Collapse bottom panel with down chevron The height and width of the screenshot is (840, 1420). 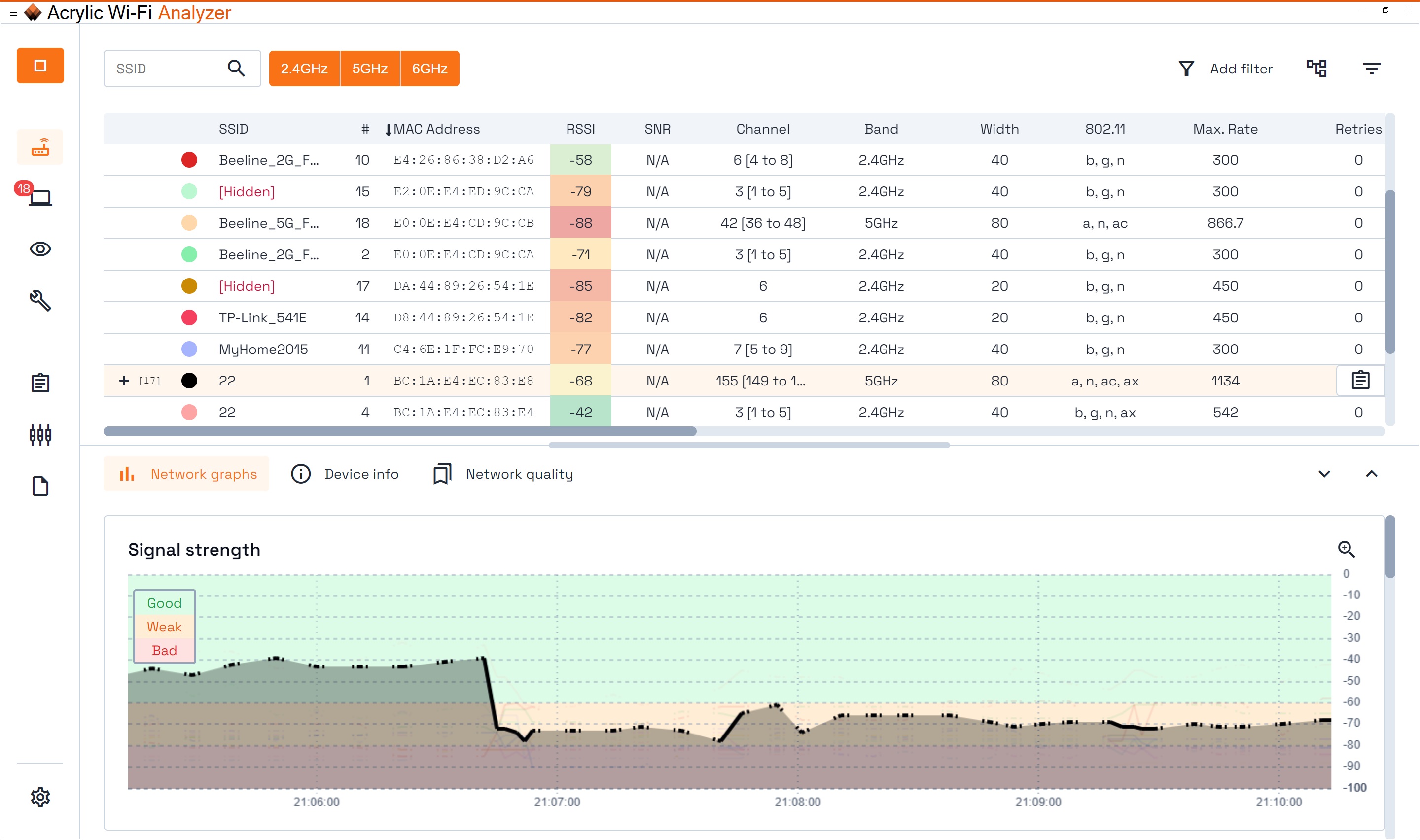pyautogui.click(x=1324, y=474)
